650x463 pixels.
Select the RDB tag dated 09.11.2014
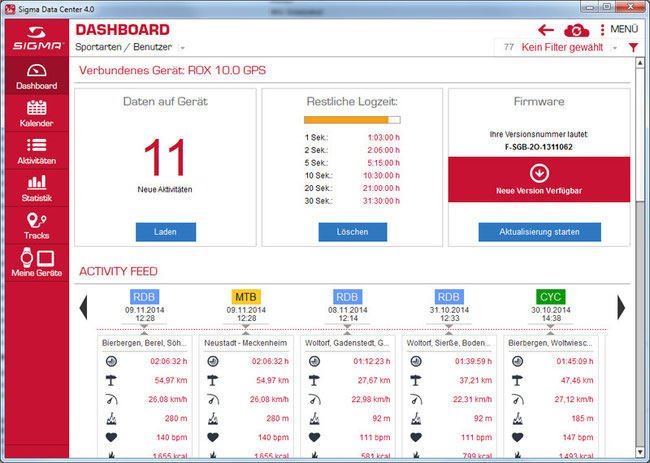click(144, 297)
